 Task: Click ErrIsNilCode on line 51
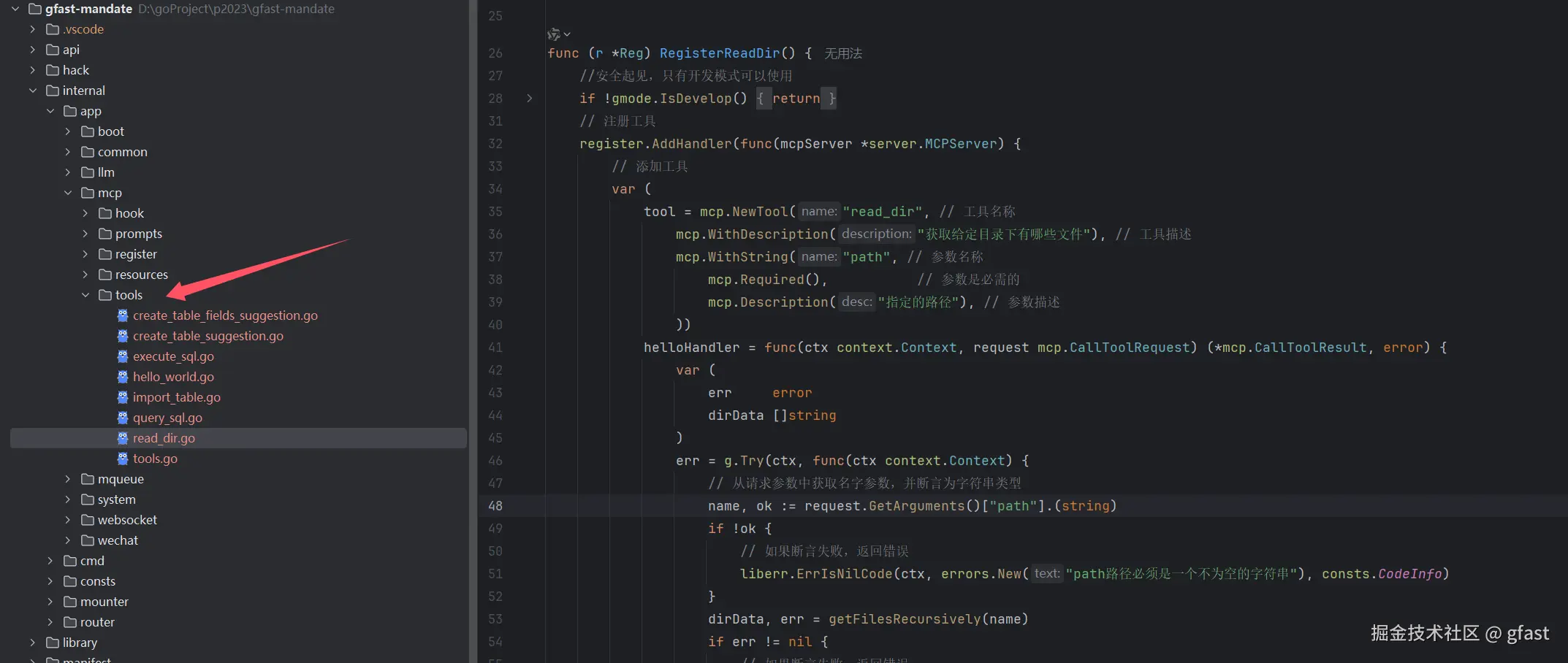845,574
